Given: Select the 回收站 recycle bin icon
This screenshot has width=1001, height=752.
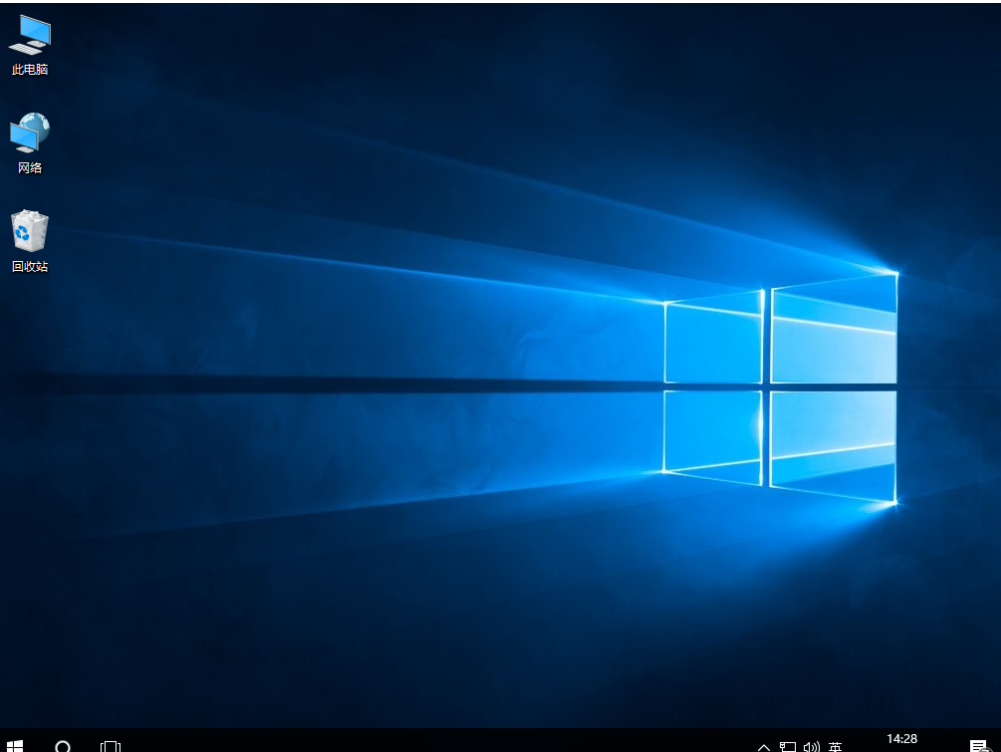Looking at the screenshot, I should (x=29, y=241).
